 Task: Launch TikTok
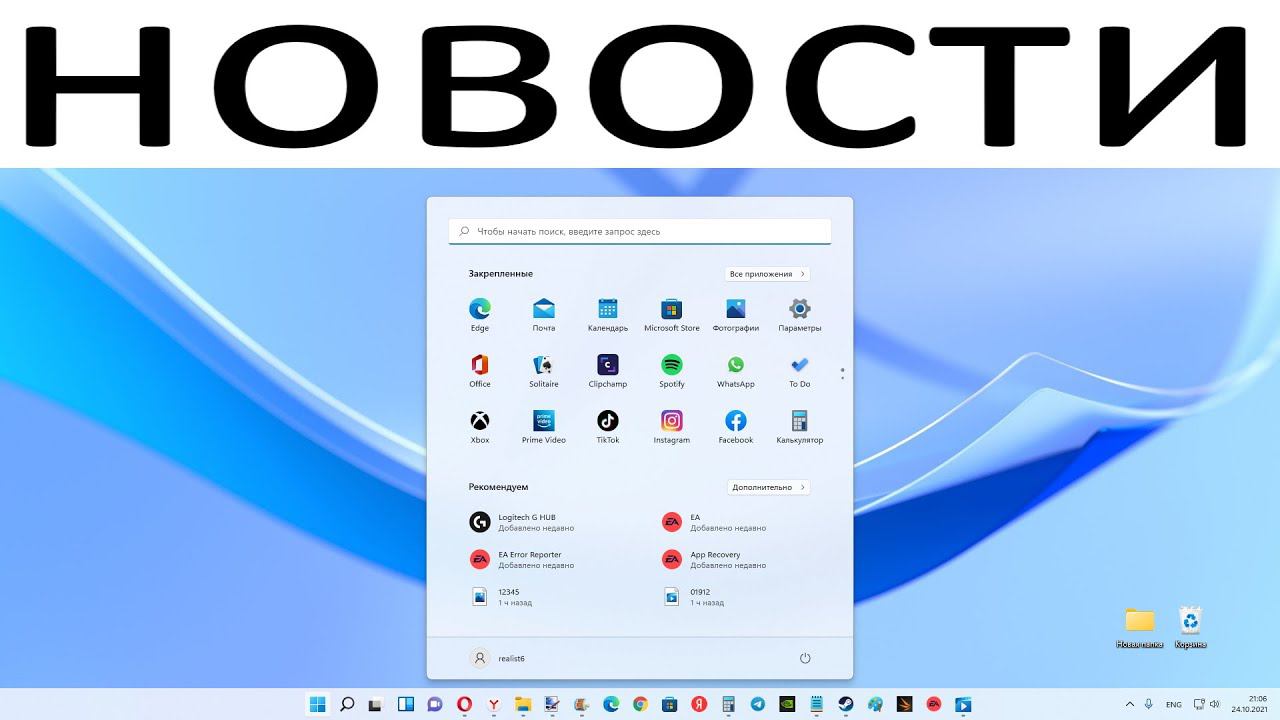[608, 426]
